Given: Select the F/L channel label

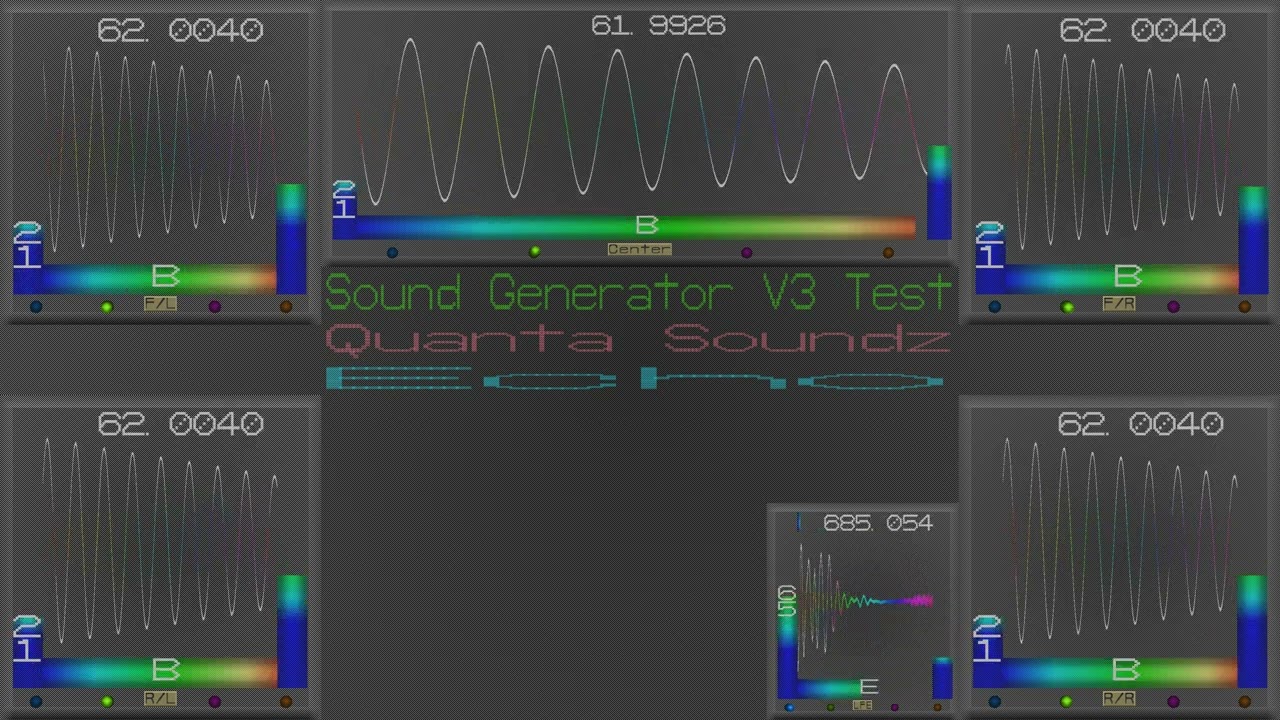Looking at the screenshot, I should click(160, 304).
